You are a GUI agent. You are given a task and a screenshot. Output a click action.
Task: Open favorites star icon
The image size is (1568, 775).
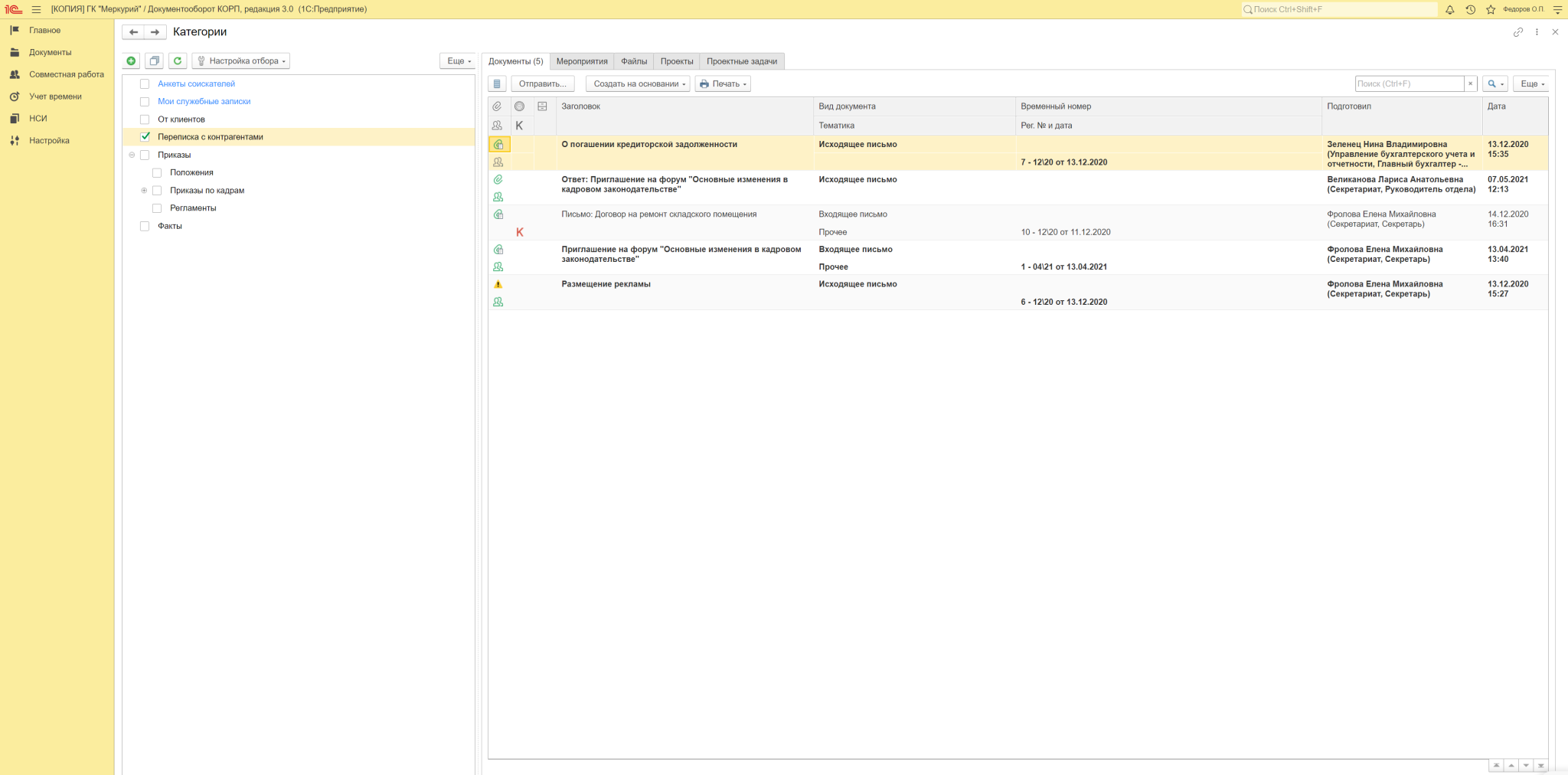(x=1491, y=10)
